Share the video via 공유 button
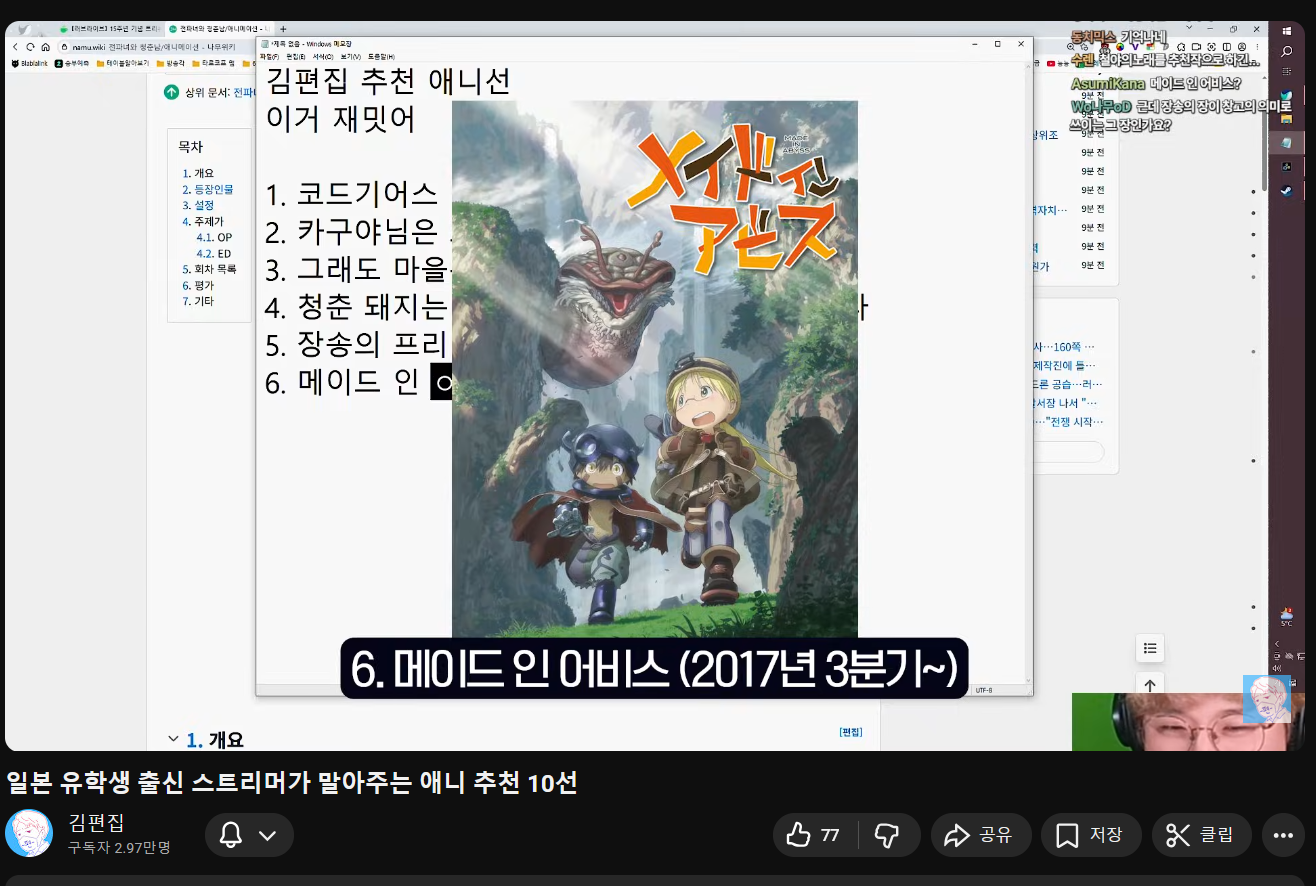Viewport: 1316px width, 886px height. [x=978, y=835]
